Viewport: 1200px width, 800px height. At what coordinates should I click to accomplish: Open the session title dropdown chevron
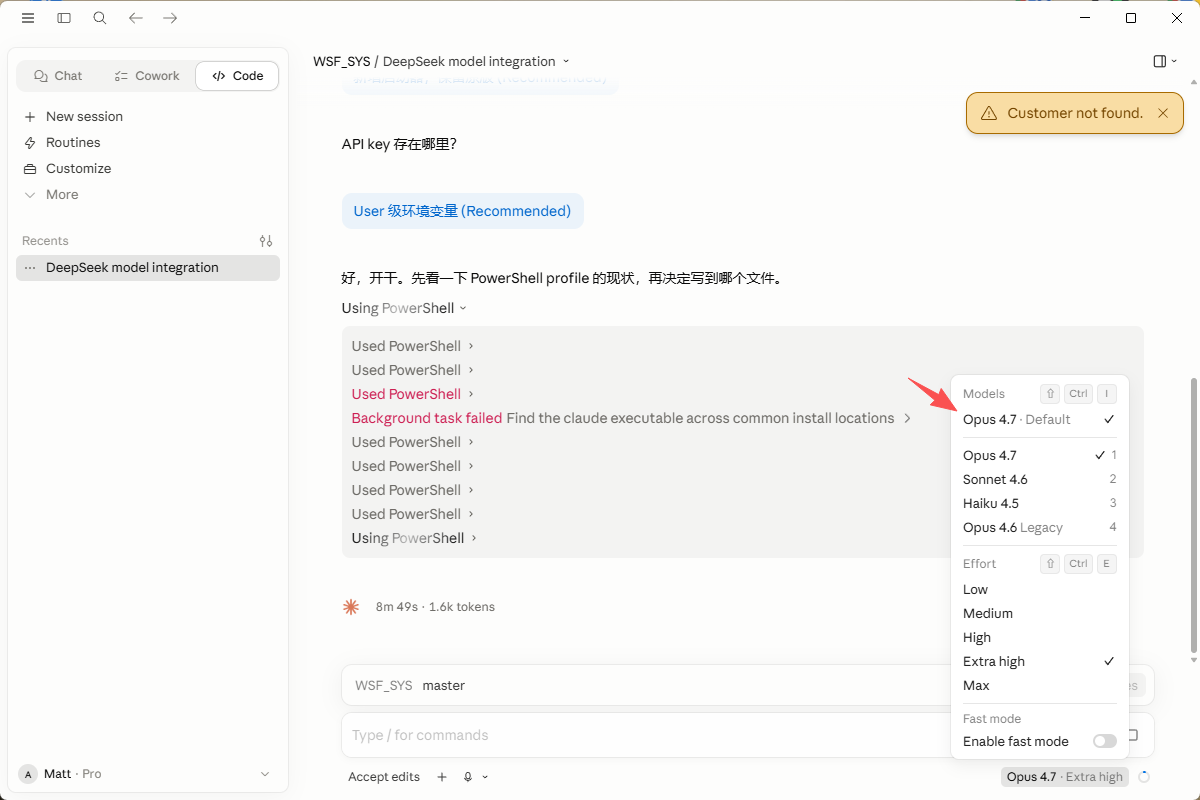(566, 61)
